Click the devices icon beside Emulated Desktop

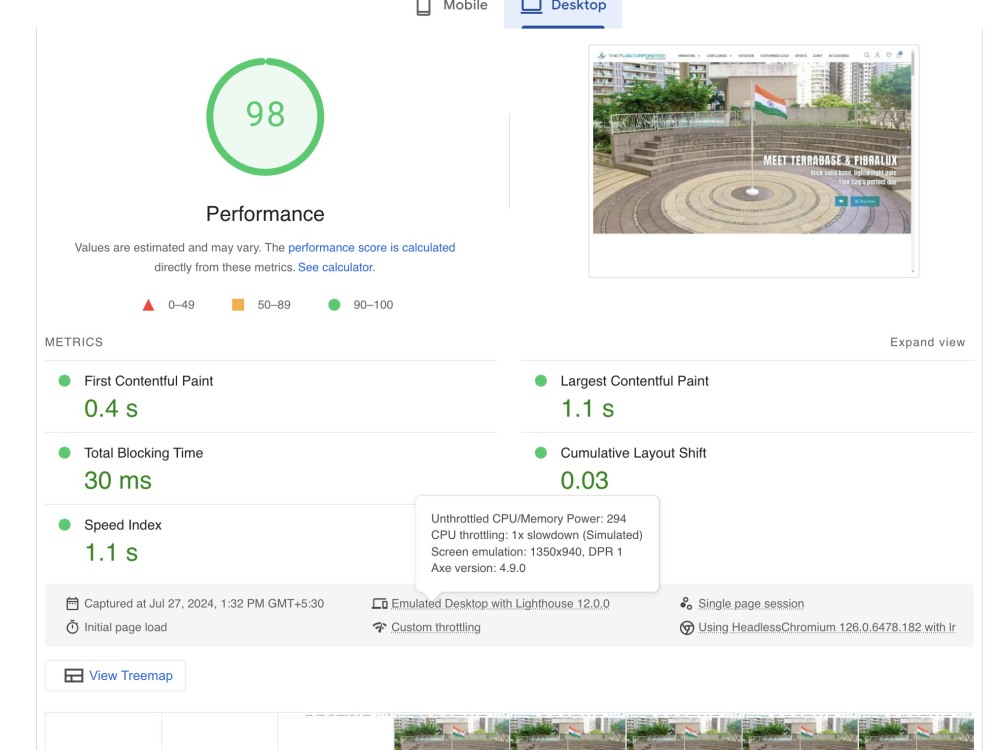(379, 603)
